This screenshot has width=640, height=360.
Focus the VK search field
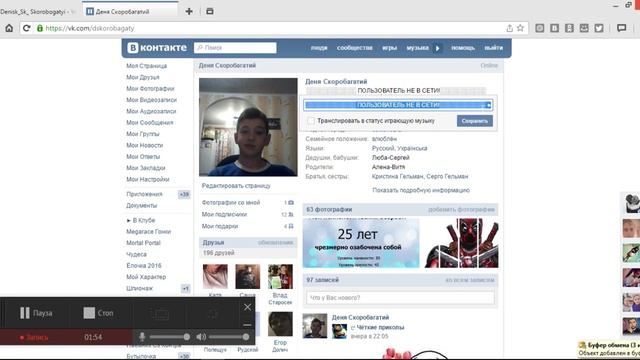click(235, 48)
